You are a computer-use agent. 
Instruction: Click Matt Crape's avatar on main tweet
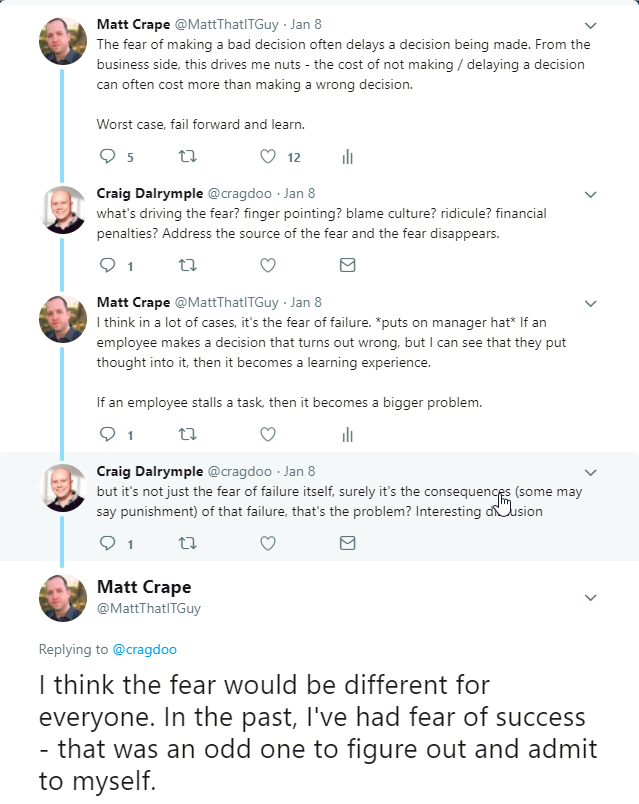[x=62, y=598]
